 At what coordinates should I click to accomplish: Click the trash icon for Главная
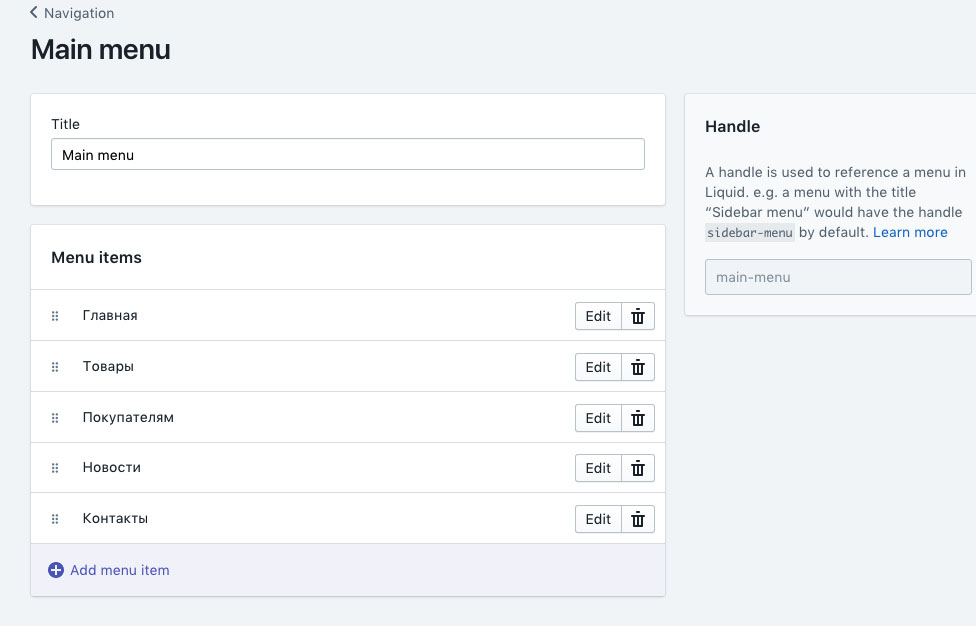[638, 316]
